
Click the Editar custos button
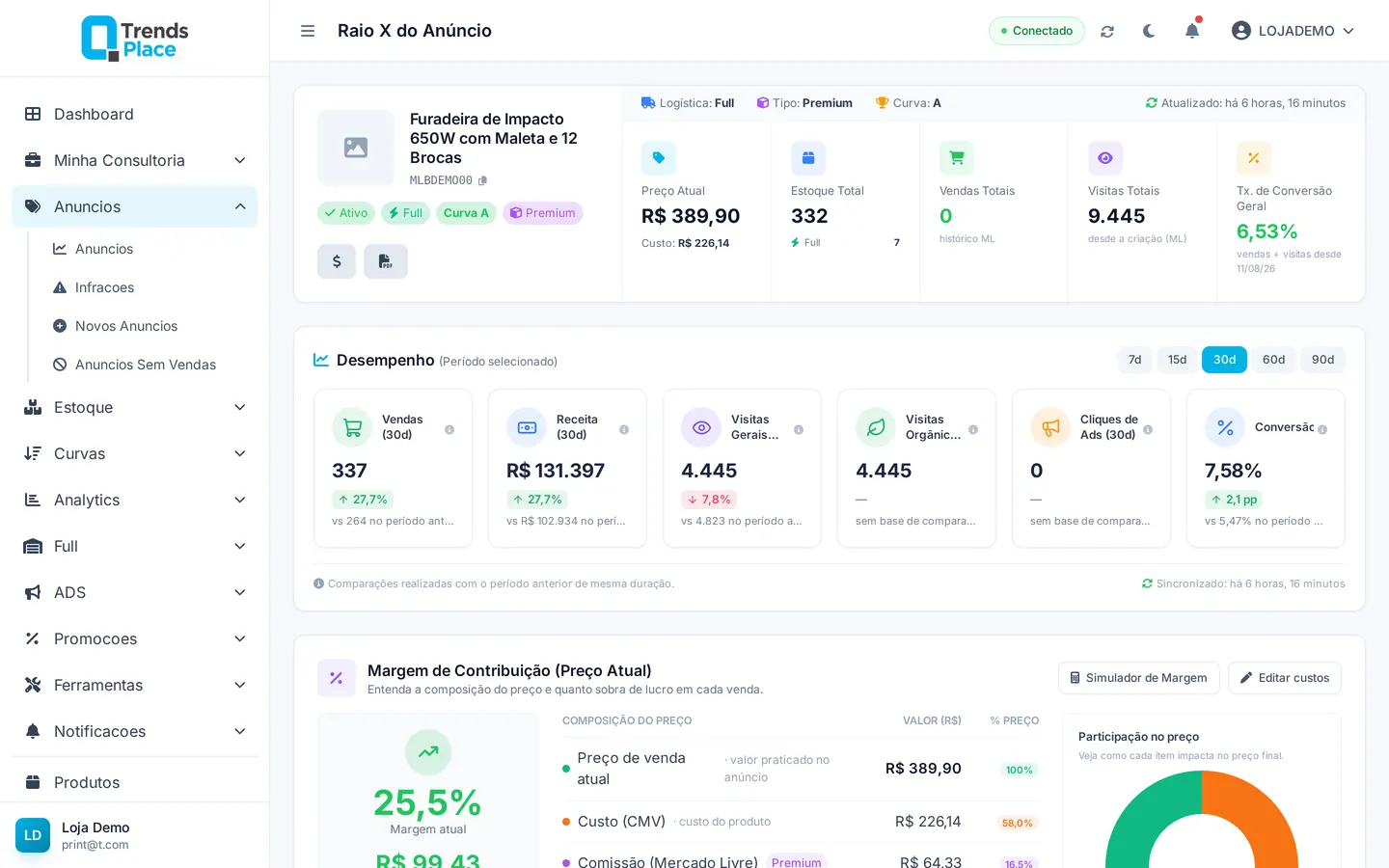(x=1285, y=678)
